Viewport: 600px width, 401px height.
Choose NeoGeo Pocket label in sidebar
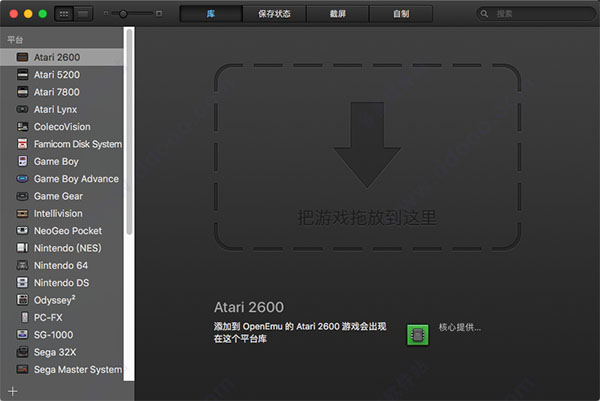[x=68, y=231]
